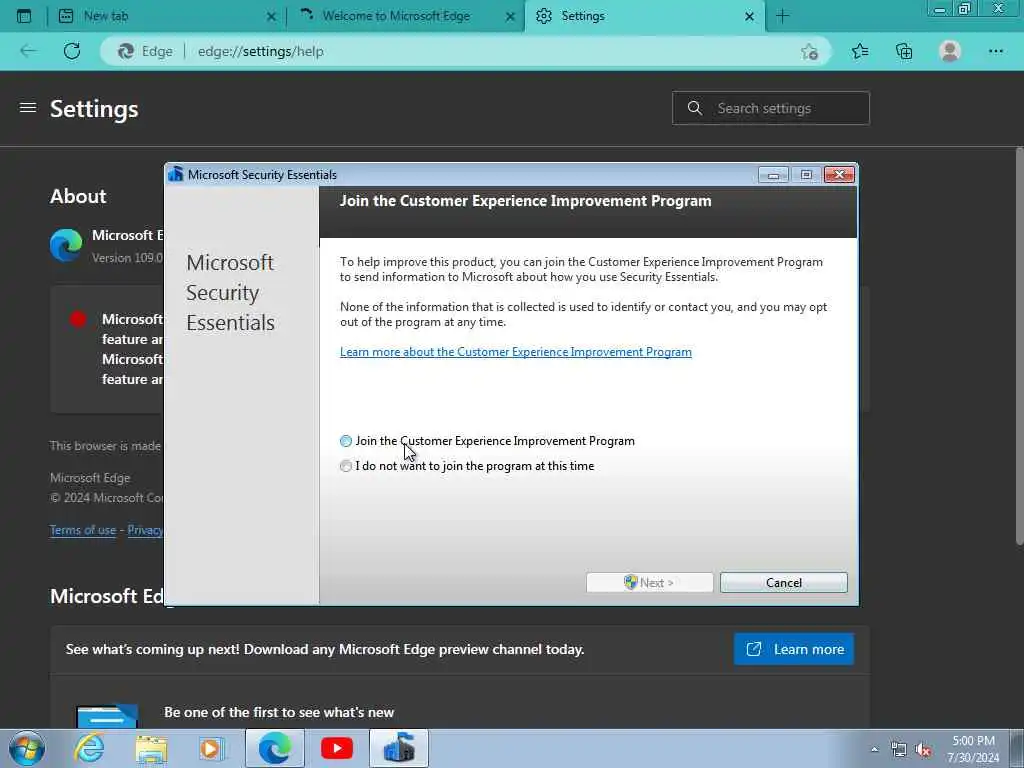
Task: Click the magnifier icon in Search settings
Action: (695, 108)
